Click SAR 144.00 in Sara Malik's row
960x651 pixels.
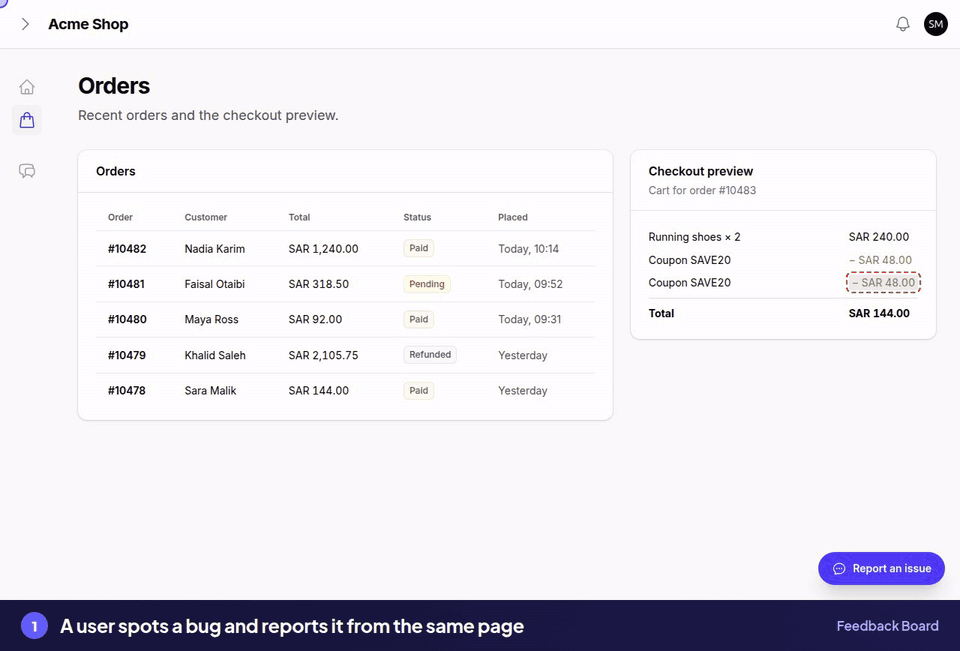tap(318, 391)
